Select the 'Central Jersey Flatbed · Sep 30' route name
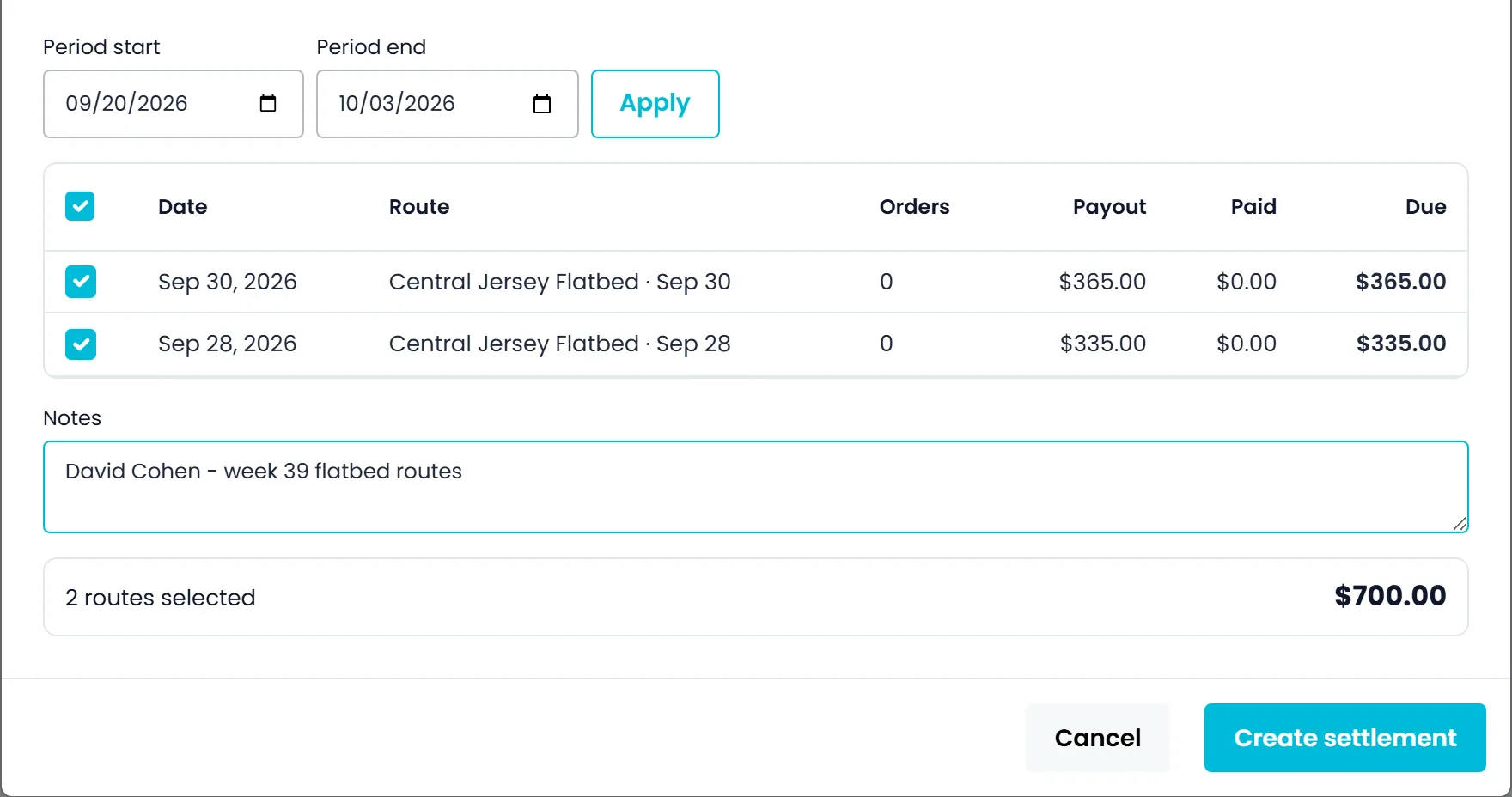Image resolution: width=1512 pixels, height=797 pixels. (x=560, y=282)
